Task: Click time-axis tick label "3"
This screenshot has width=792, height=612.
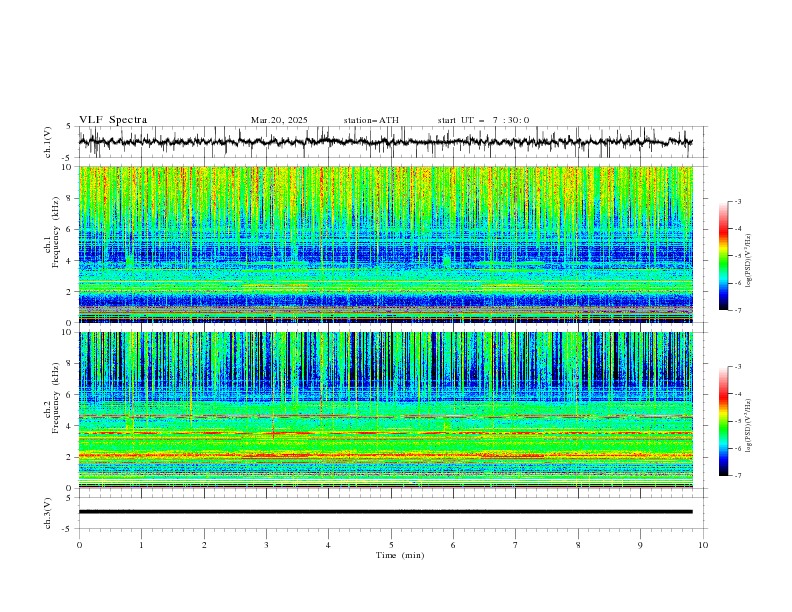Action: (266, 545)
